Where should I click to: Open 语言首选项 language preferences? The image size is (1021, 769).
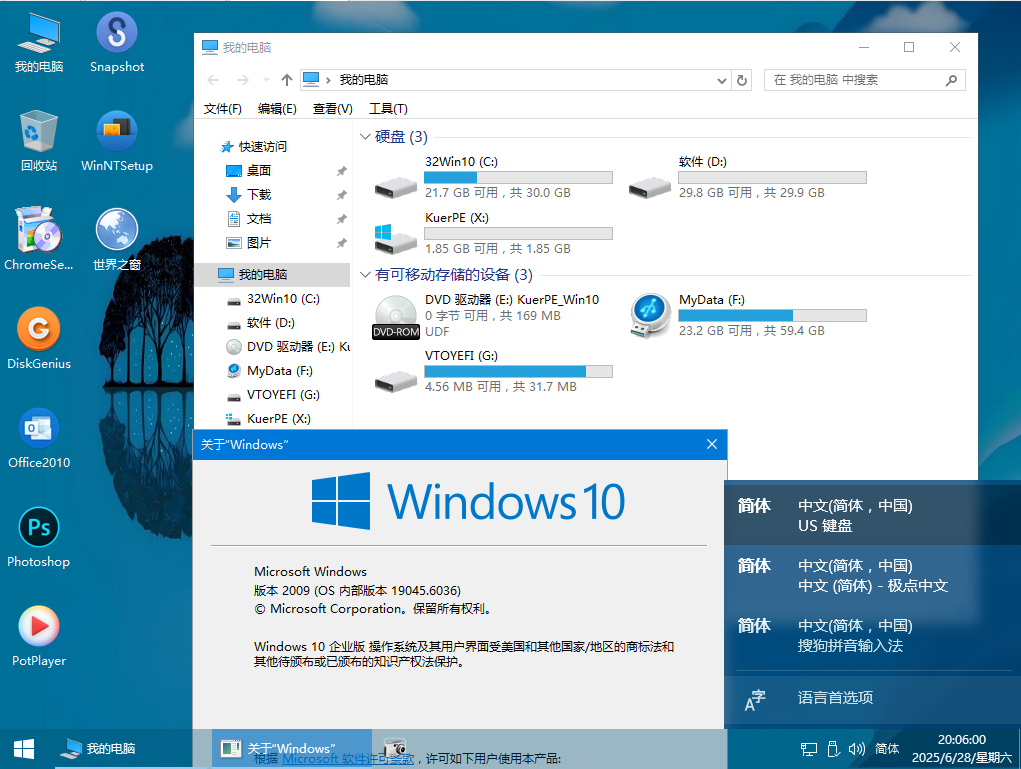[x=873, y=698]
